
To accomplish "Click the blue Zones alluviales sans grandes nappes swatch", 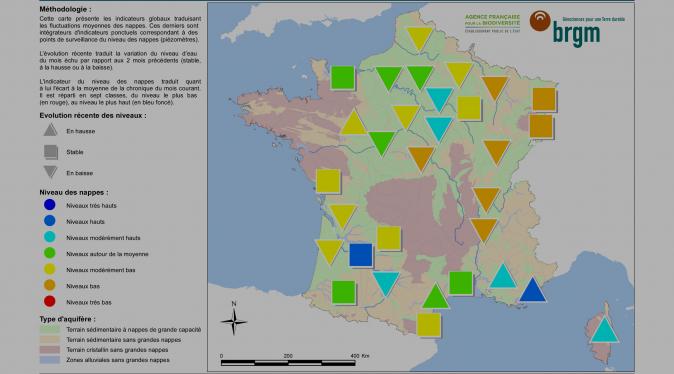I will [50, 360].
